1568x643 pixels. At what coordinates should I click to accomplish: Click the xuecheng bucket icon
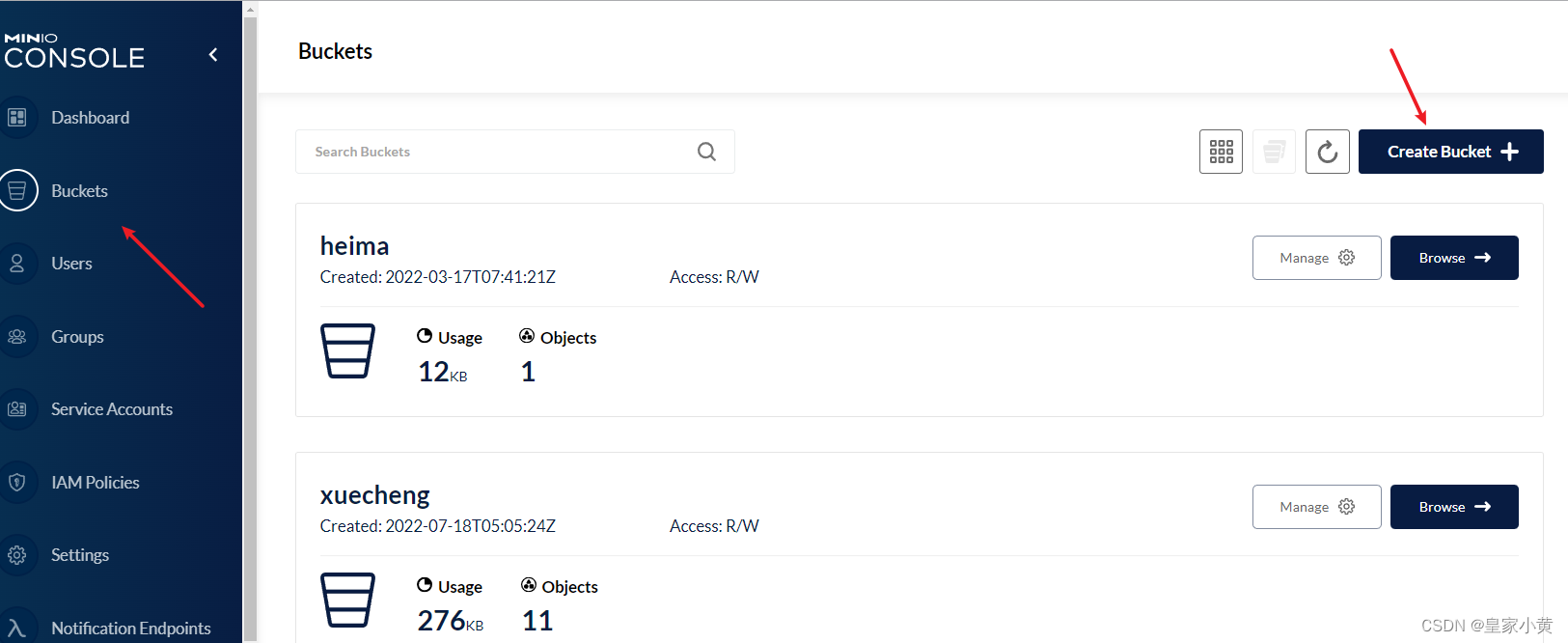tap(347, 600)
